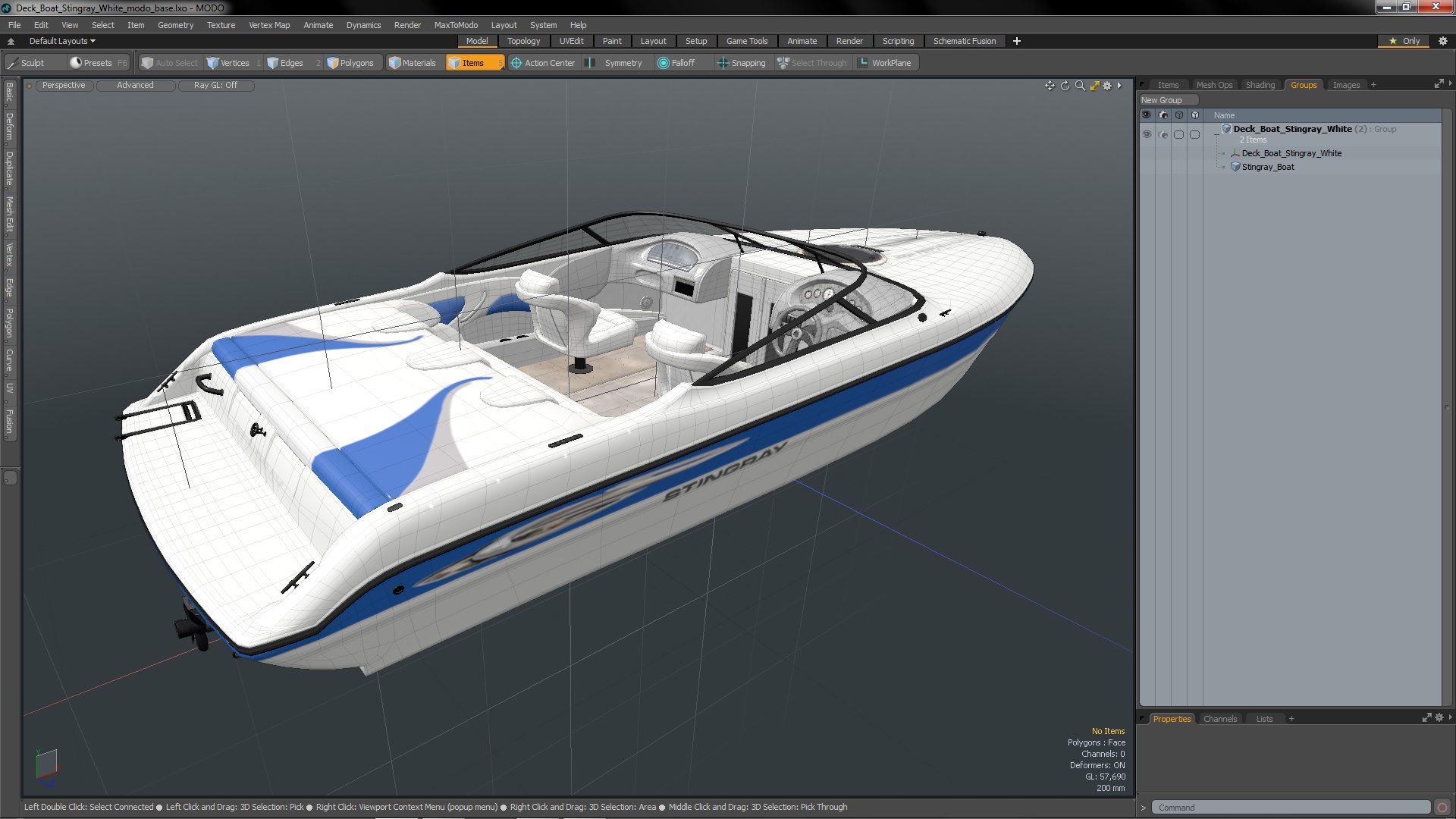Image resolution: width=1456 pixels, height=819 pixels.
Task: Expand the Properties panel side arrow
Action: click(1450, 717)
